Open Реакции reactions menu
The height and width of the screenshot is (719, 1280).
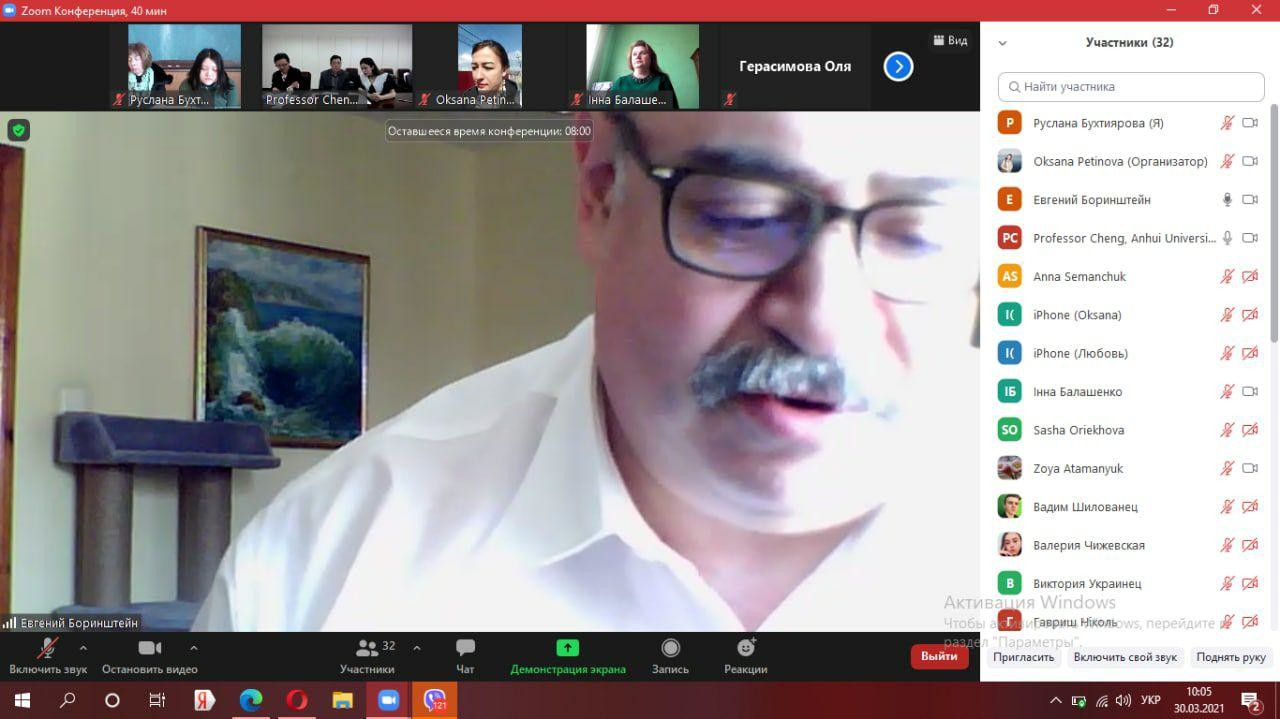746,656
